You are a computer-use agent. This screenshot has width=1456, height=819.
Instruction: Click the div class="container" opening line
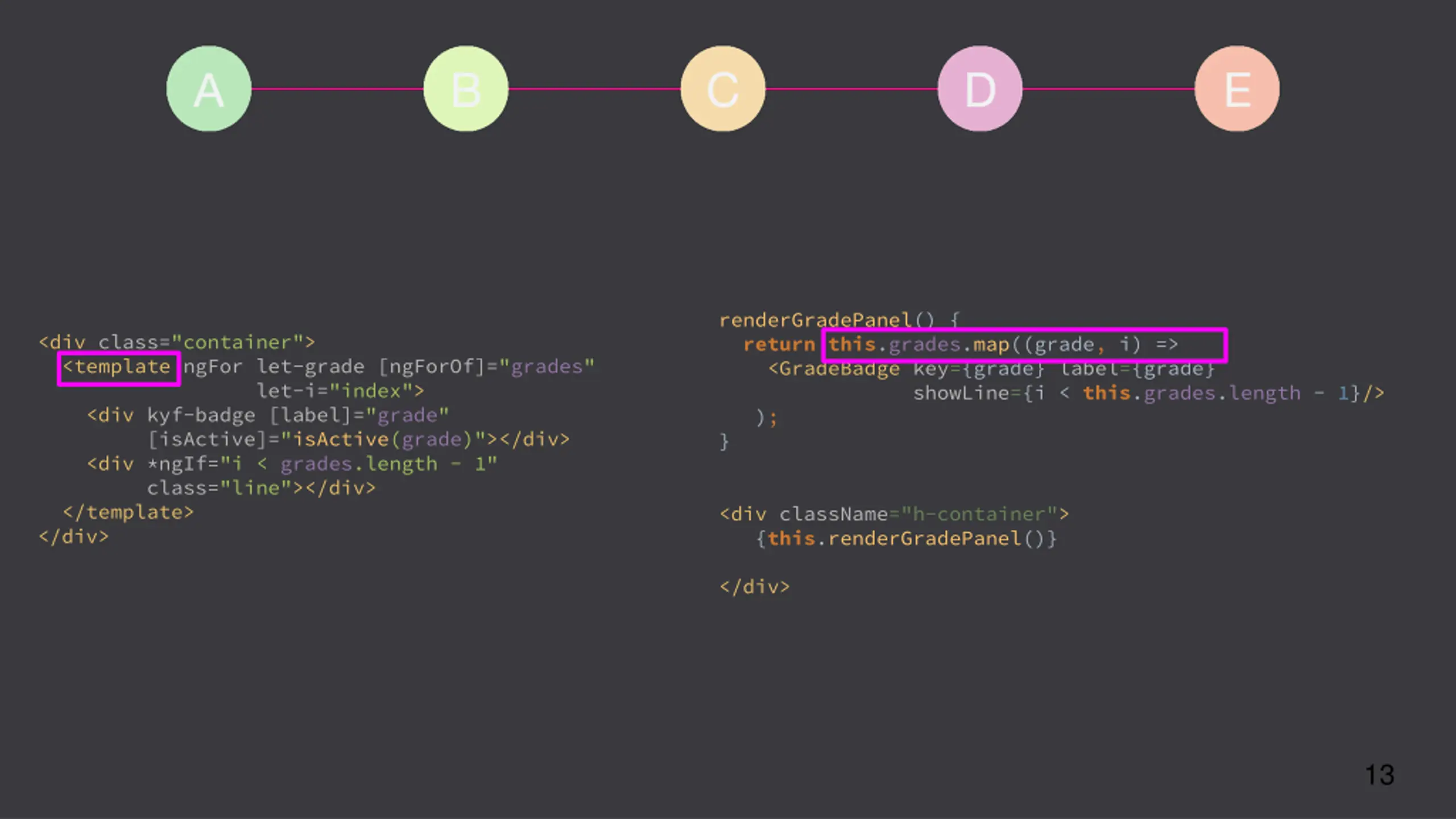[176, 342]
